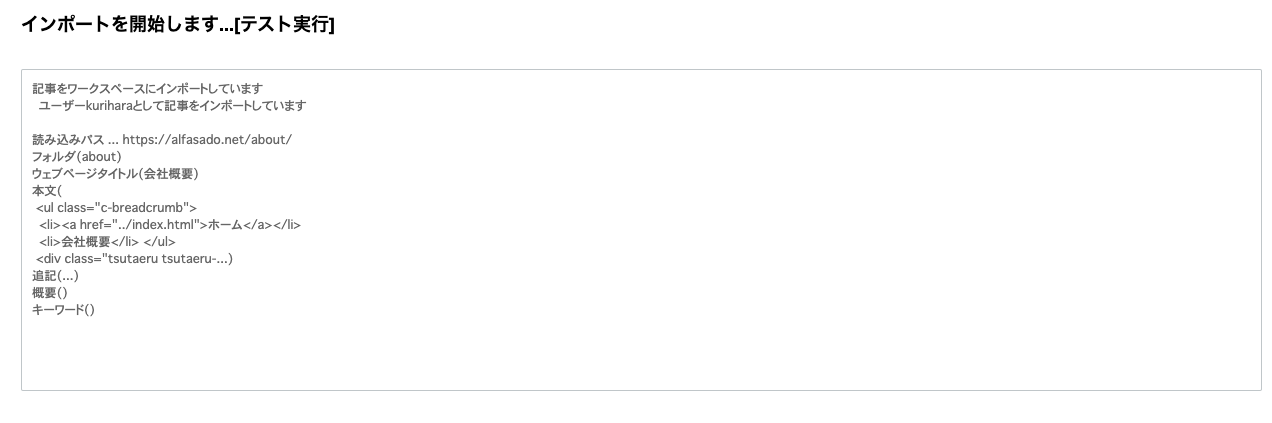
Task: Click the '[テスト実行]' text in the heading
Action: (x=284, y=25)
